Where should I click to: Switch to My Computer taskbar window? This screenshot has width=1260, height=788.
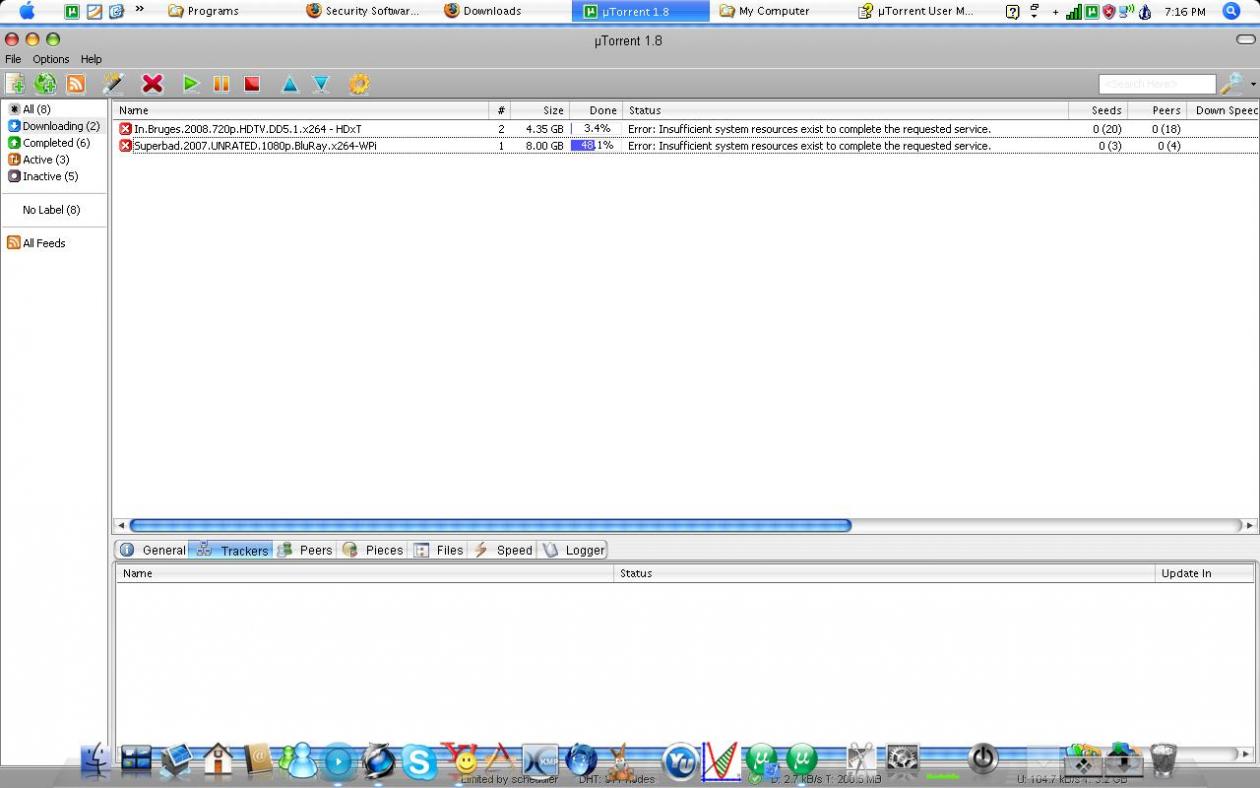765,11
